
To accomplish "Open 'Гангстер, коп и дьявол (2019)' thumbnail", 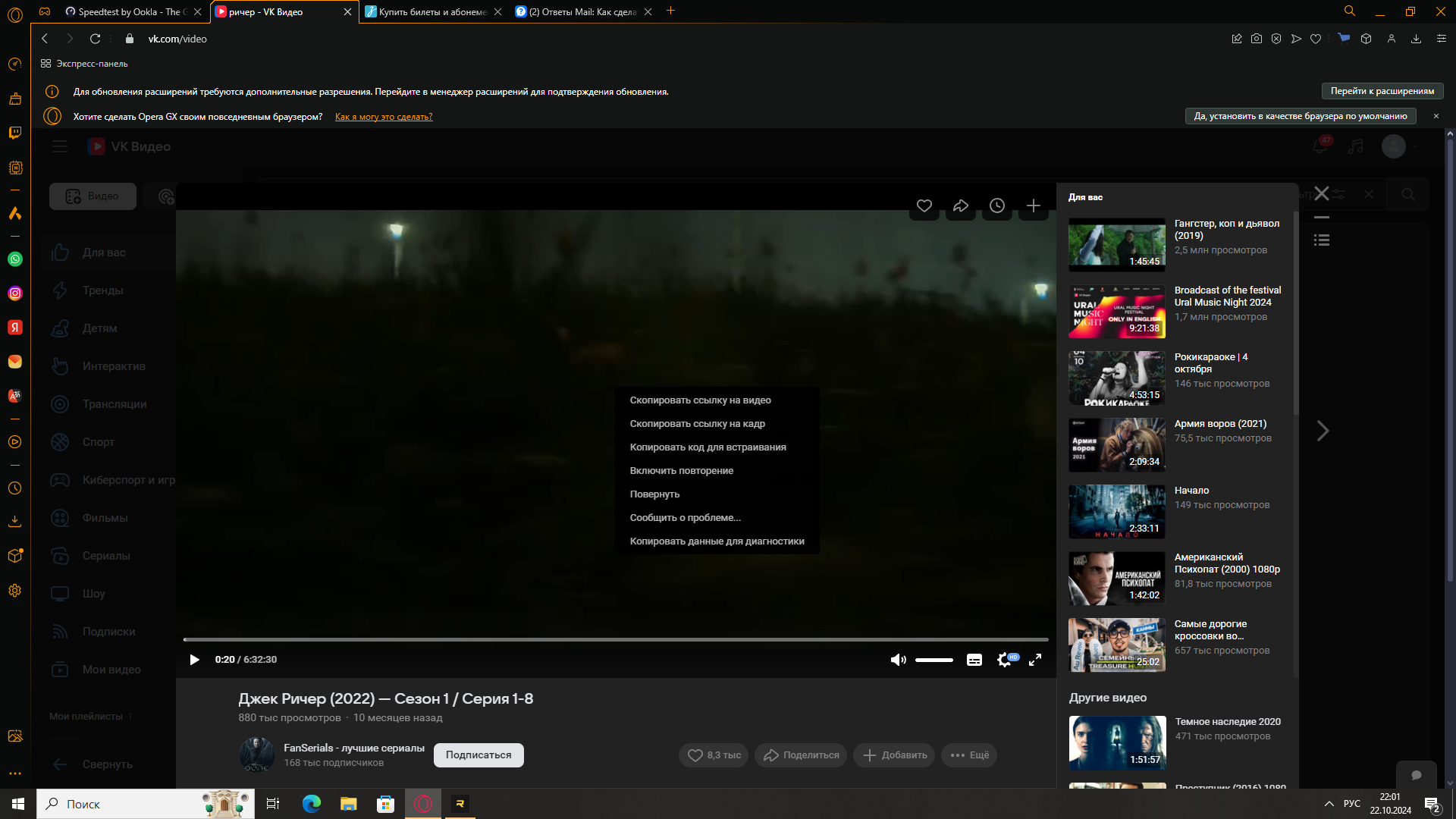I will point(1117,245).
